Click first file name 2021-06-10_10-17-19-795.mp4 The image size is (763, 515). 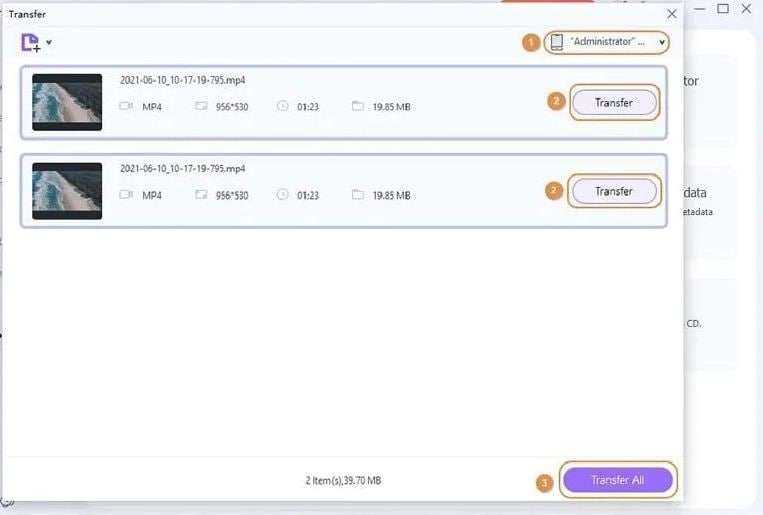tap(182, 80)
